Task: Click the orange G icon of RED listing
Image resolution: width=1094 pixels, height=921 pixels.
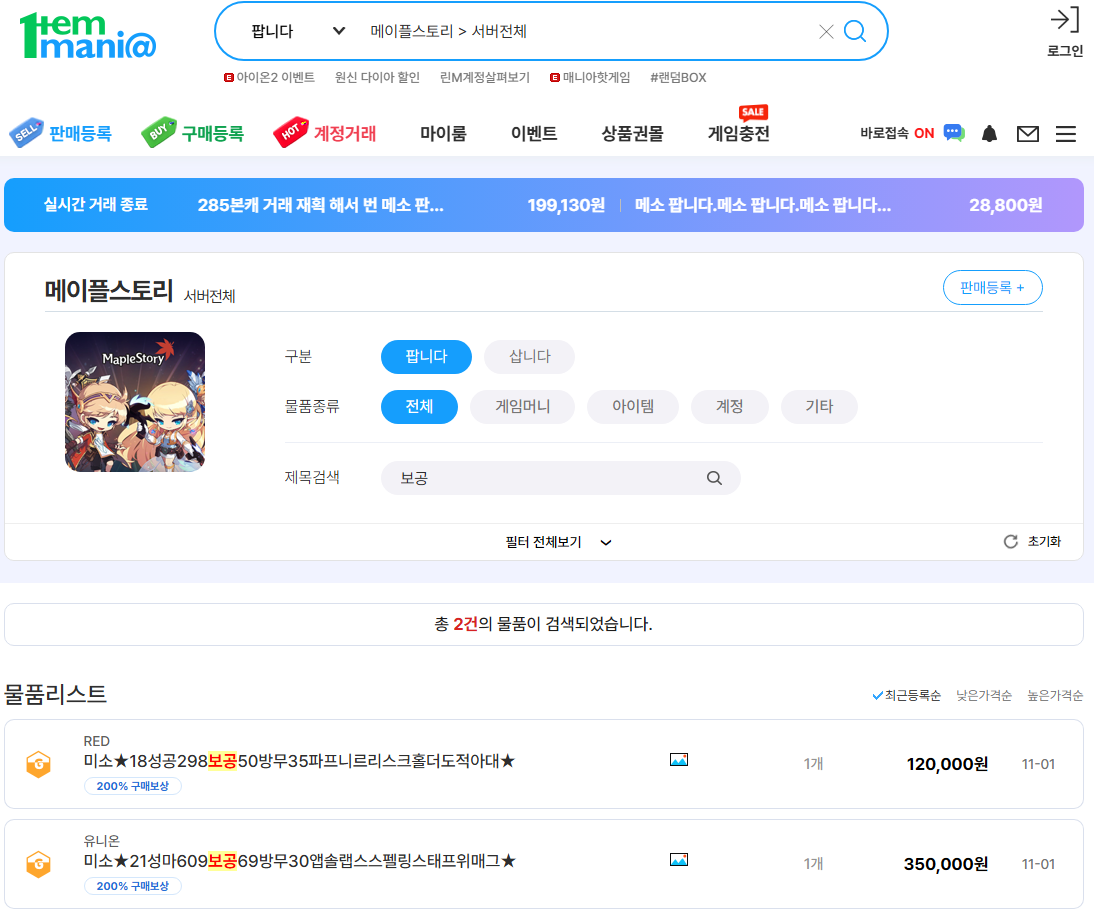Action: click(x=38, y=764)
